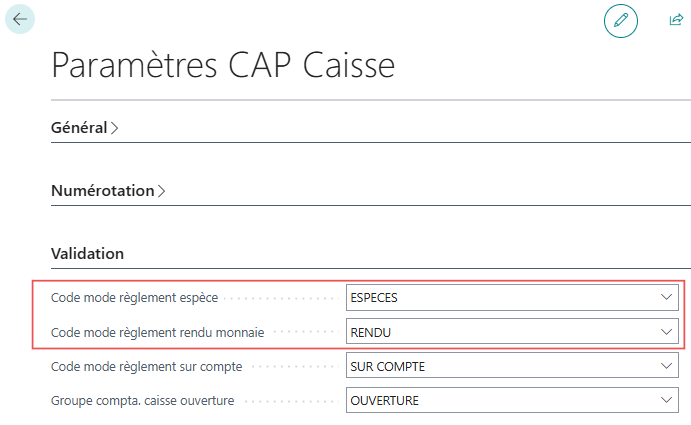Click the pencil edit icon
The height and width of the screenshot is (425, 691).
(x=620, y=21)
